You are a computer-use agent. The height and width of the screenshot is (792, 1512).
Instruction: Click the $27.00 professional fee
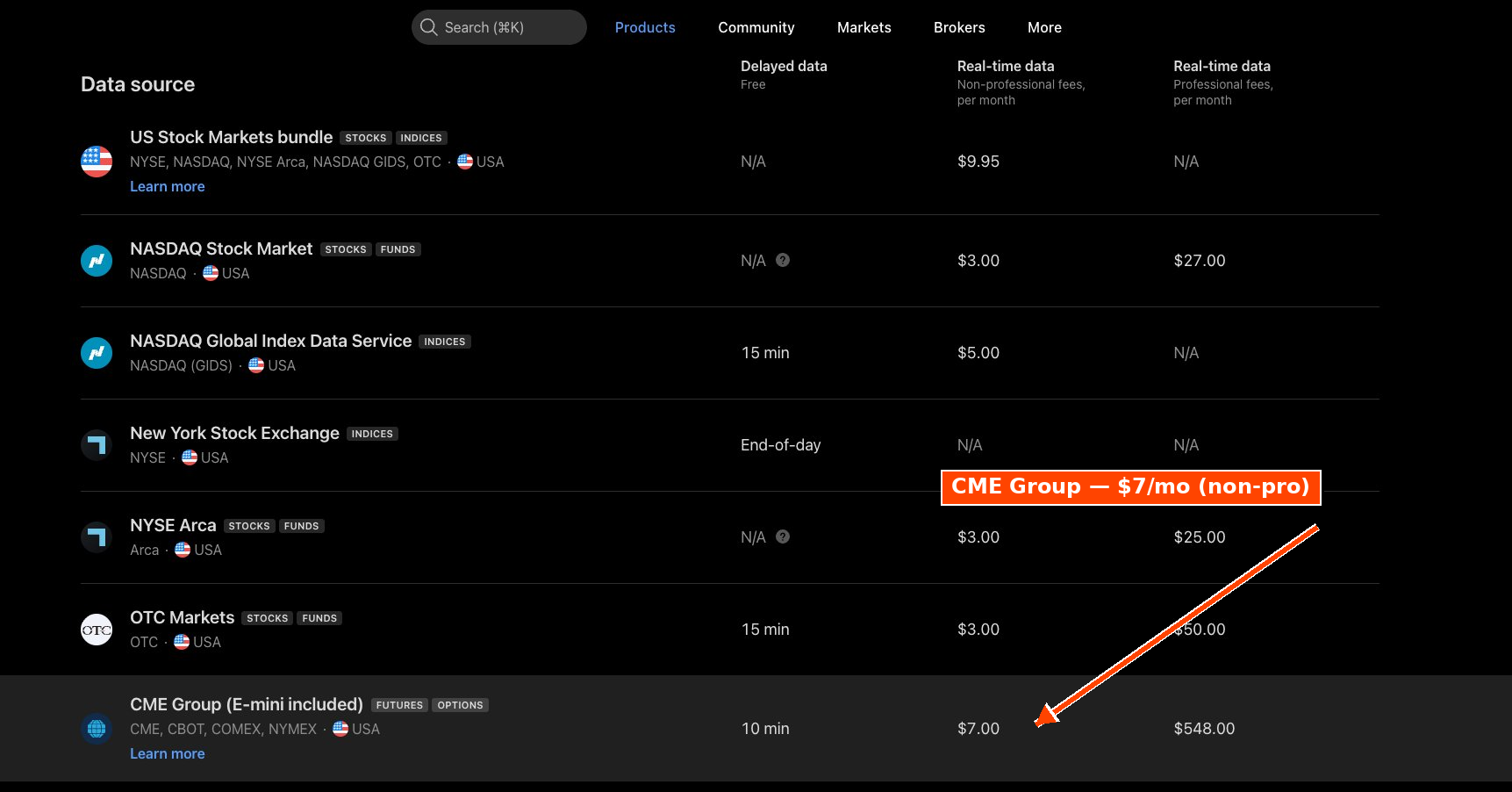pyautogui.click(x=1200, y=261)
